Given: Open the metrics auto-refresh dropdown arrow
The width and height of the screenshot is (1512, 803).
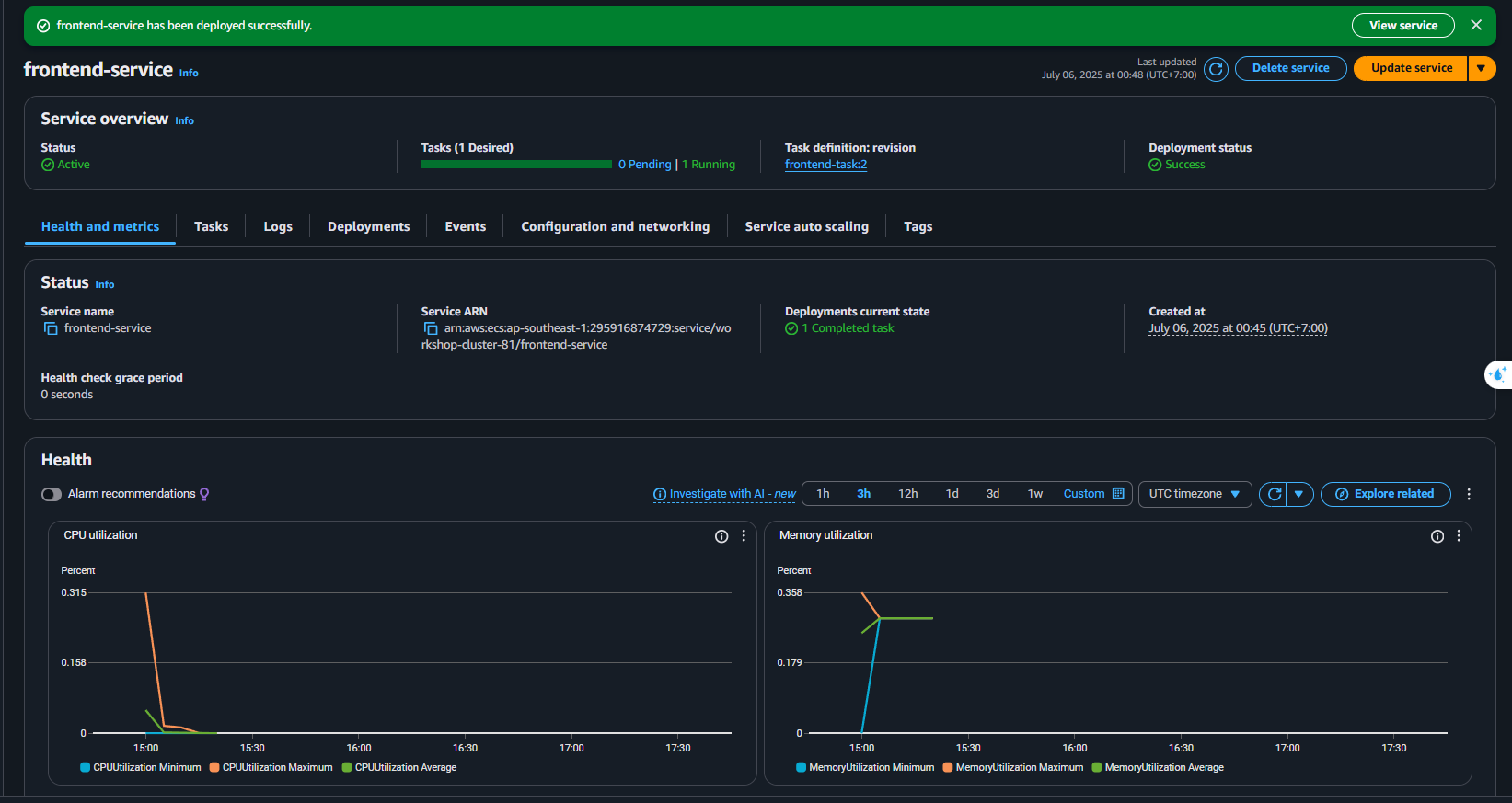Looking at the screenshot, I should 1299,494.
